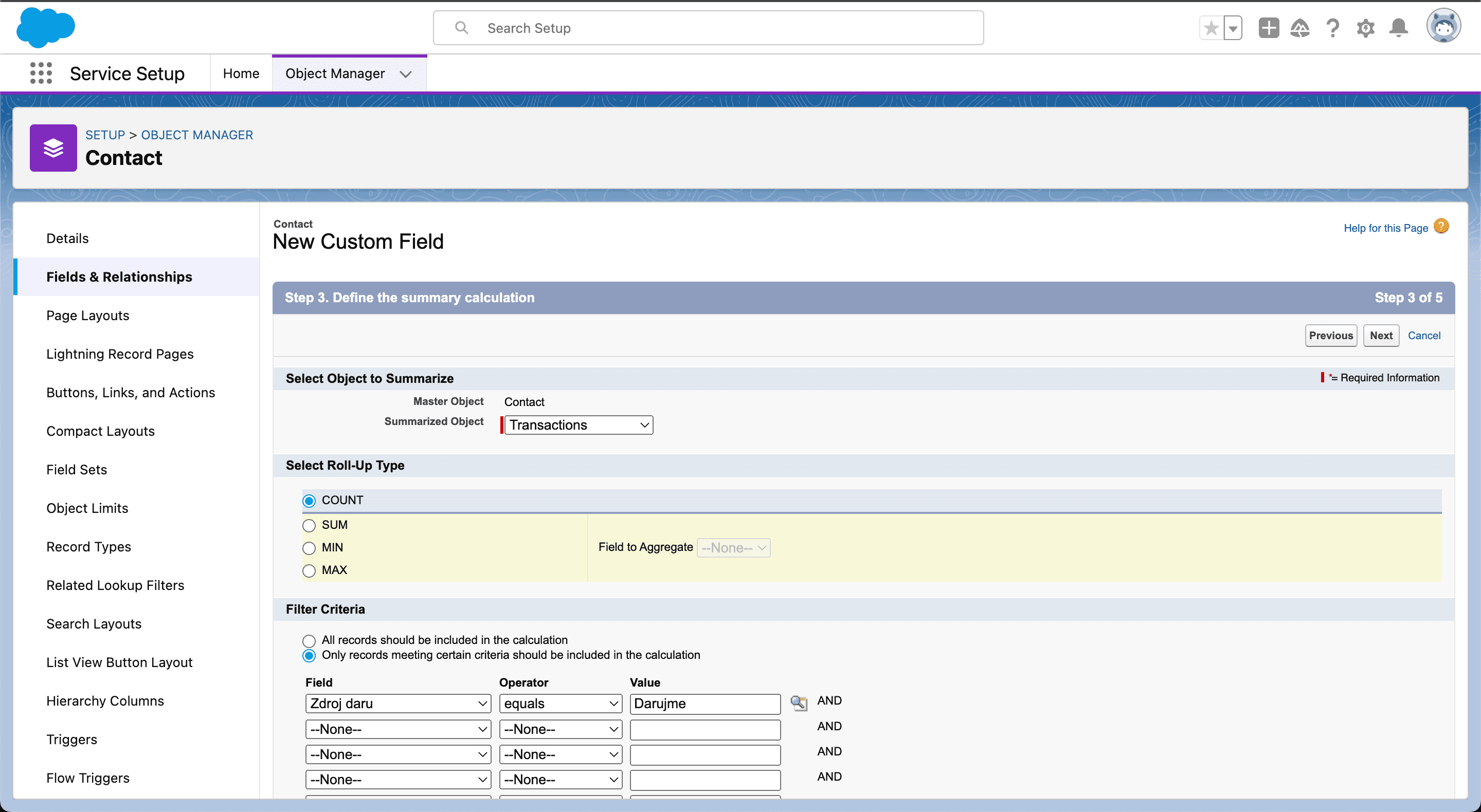The height and width of the screenshot is (812, 1481).
Task: Cancel the new custom field wizard
Action: point(1424,335)
